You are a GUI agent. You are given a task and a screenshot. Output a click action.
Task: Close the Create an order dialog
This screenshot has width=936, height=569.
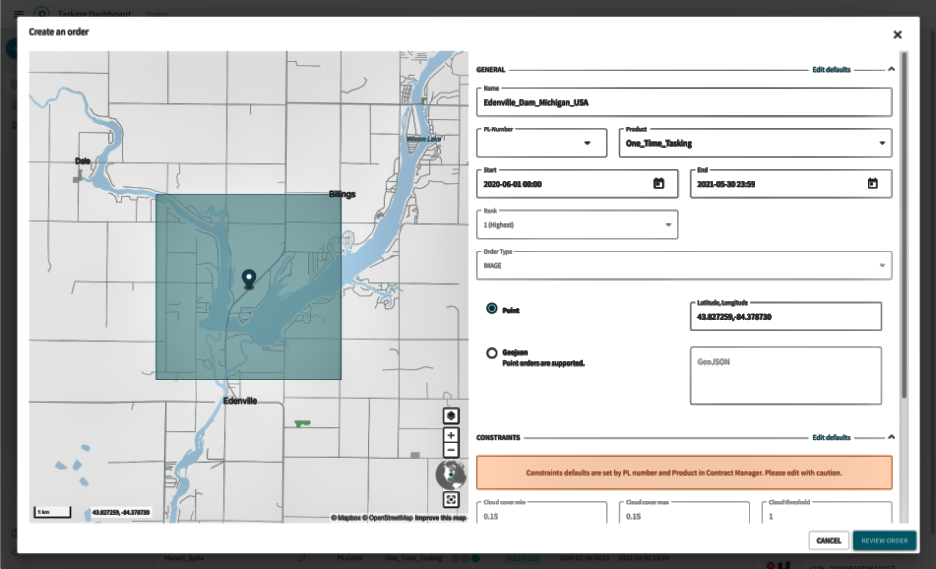[897, 34]
